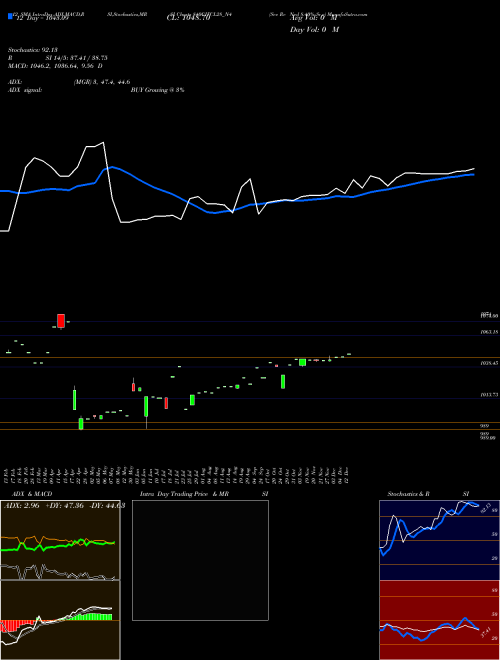Click the green MACD histogram bars
500x660 pixels.
click(x=90, y=617)
